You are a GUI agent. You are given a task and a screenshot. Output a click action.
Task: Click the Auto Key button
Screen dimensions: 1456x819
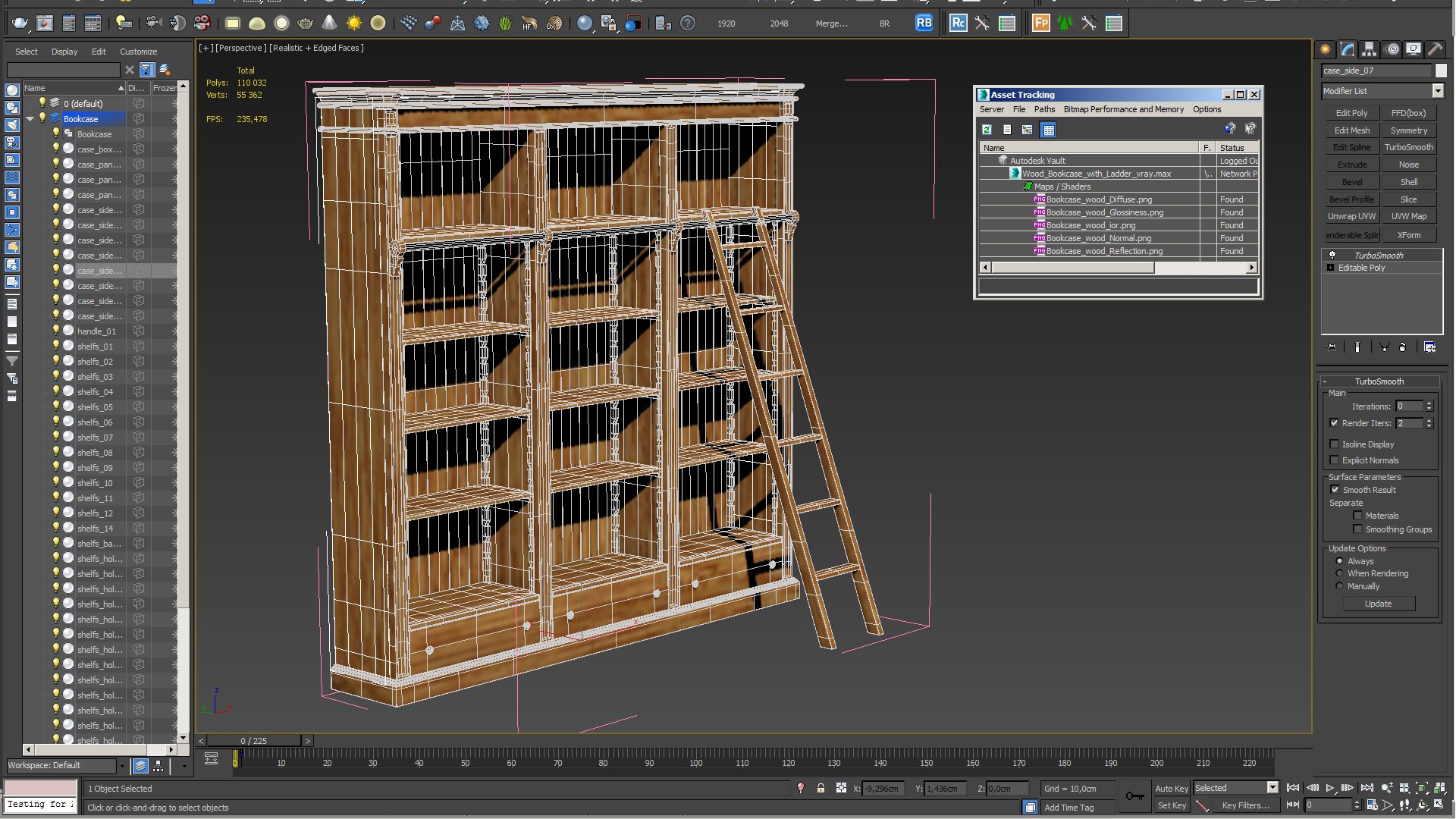1171,789
